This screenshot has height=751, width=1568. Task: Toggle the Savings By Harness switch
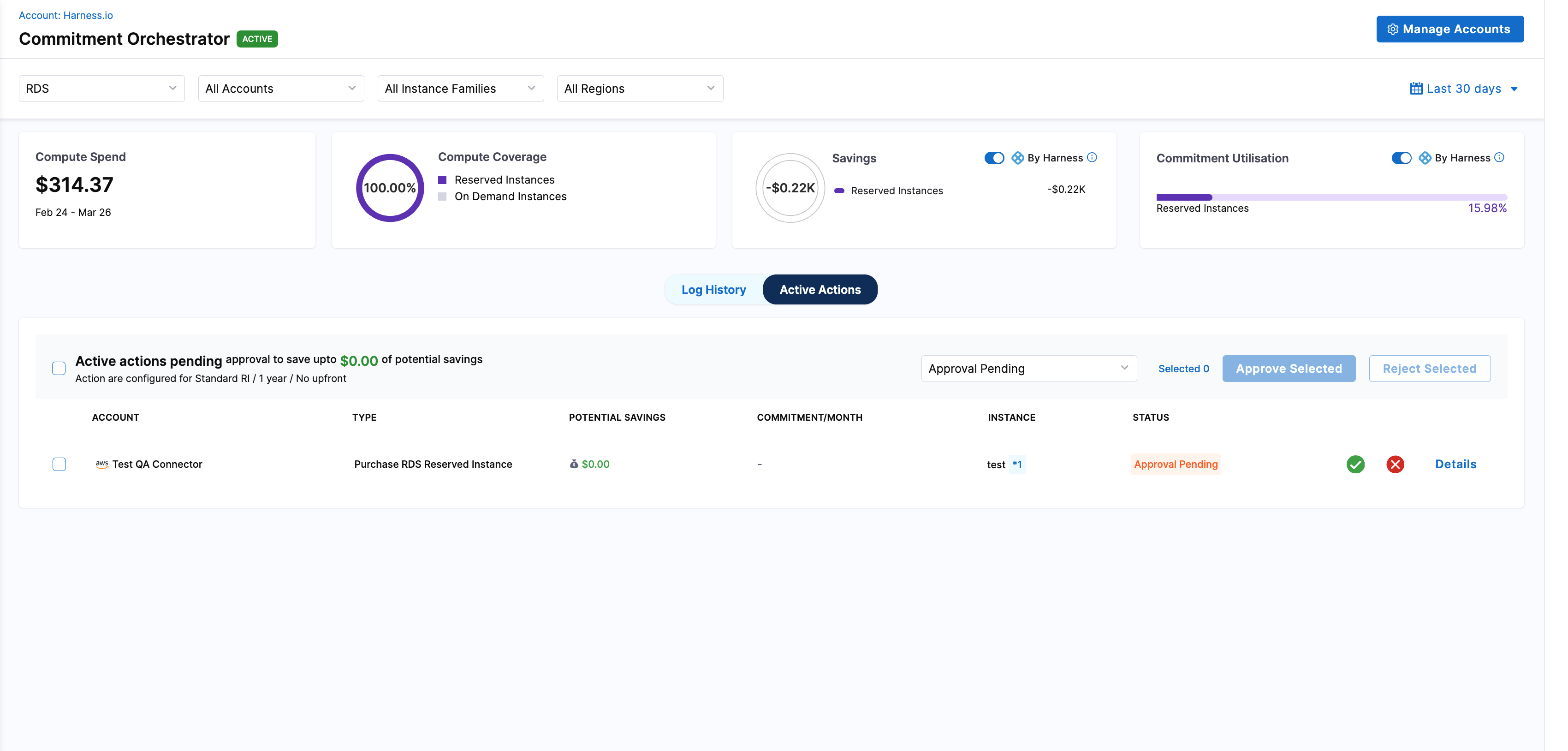click(x=994, y=158)
